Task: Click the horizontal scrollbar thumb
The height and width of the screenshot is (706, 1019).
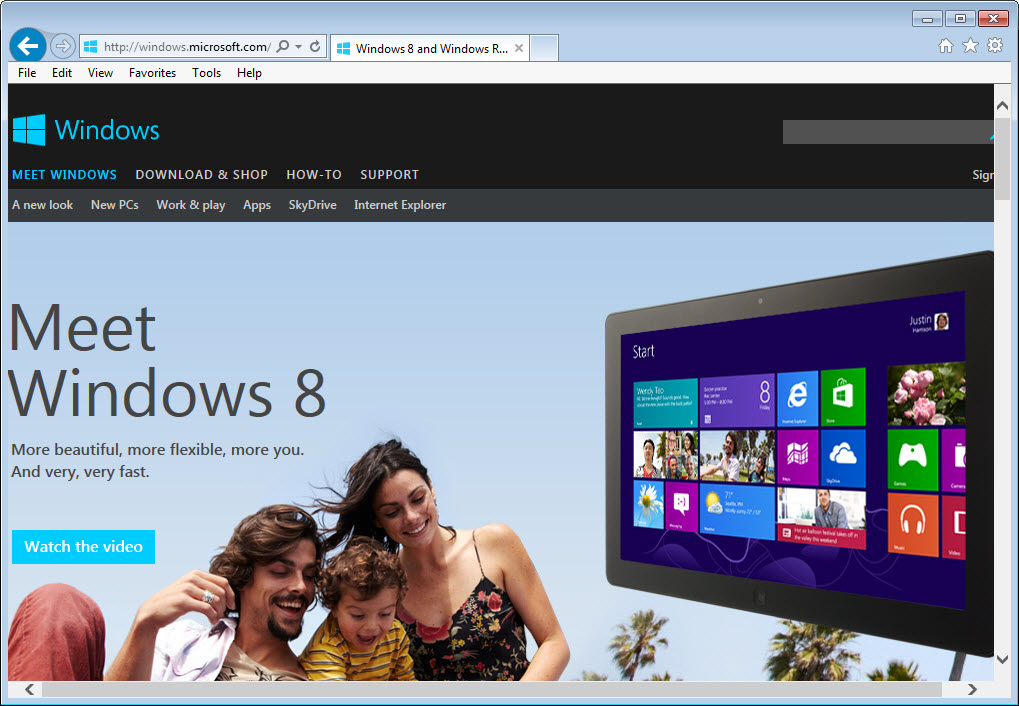Action: 492,689
